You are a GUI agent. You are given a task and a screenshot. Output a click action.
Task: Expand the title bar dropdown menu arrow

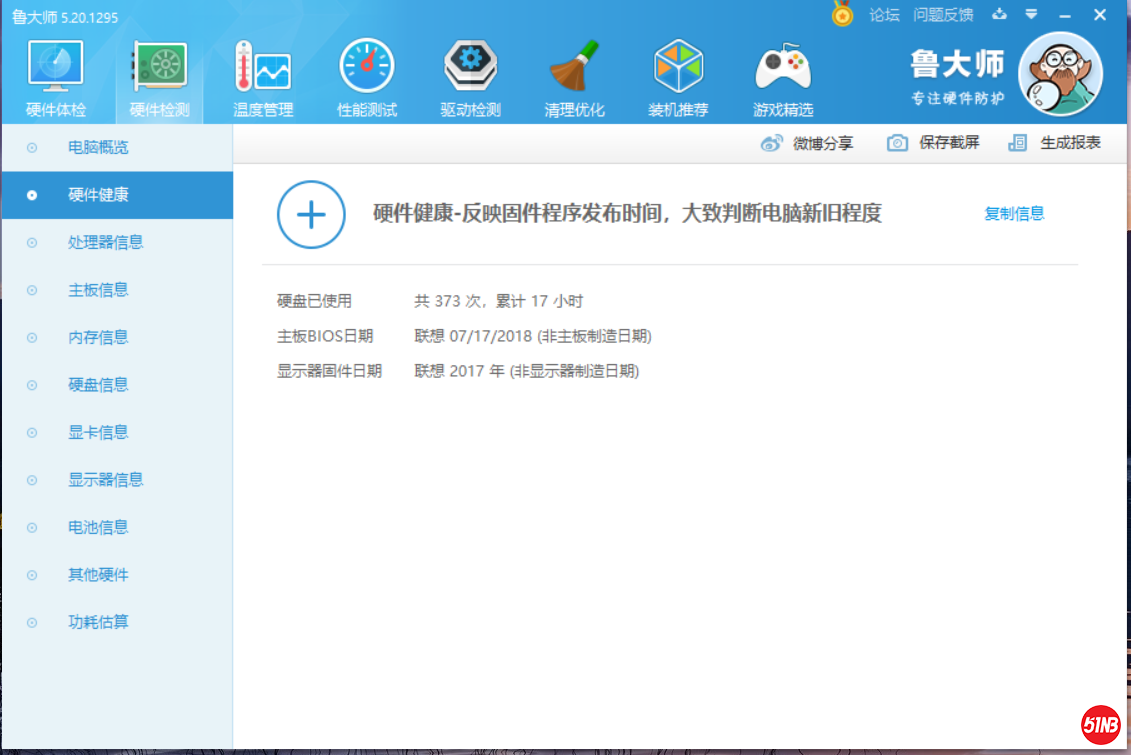pos(1031,15)
